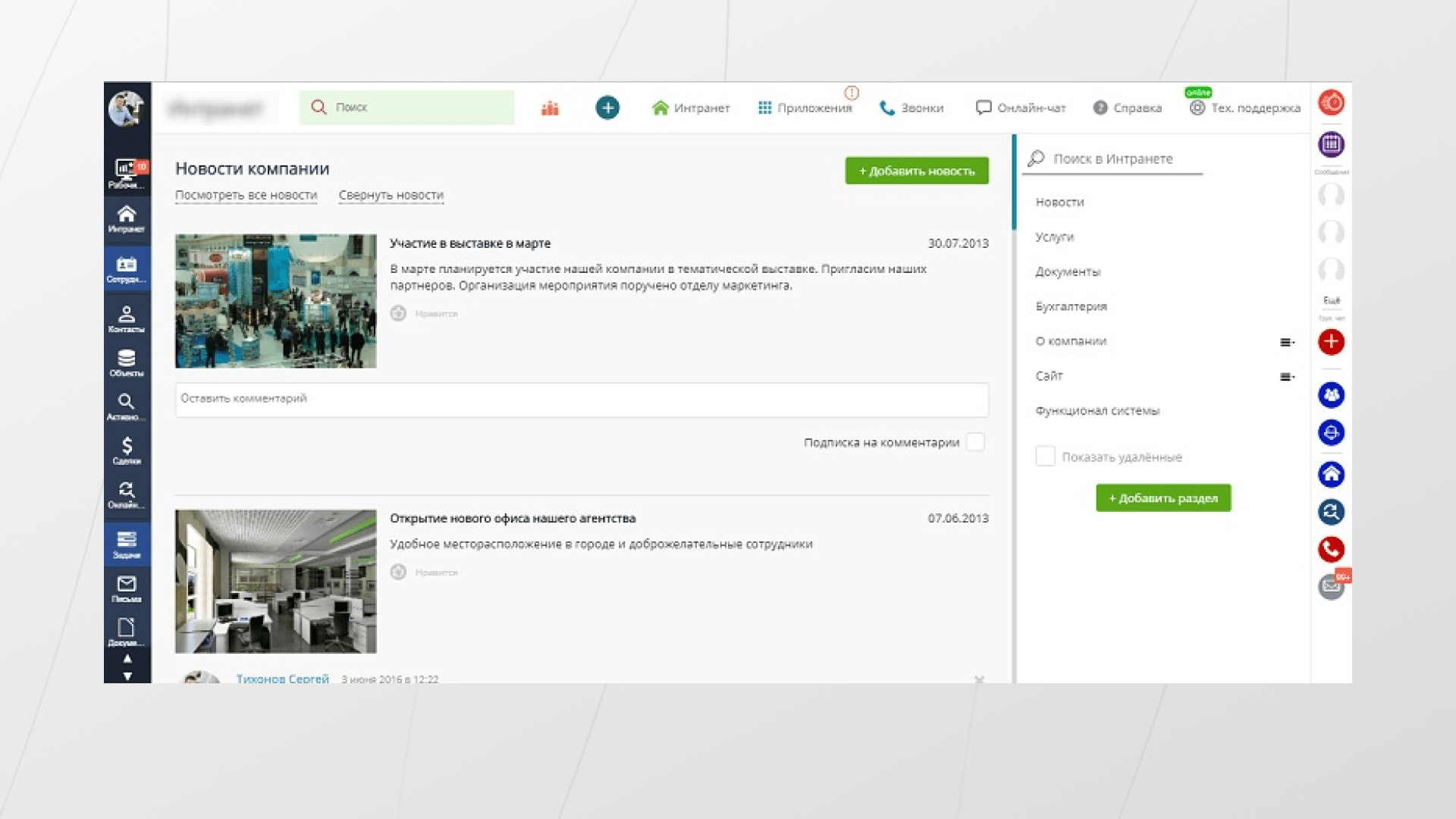Image resolution: width=1456 pixels, height=819 pixels.
Task: Select Новости in the intranet sections
Action: coord(1060,202)
